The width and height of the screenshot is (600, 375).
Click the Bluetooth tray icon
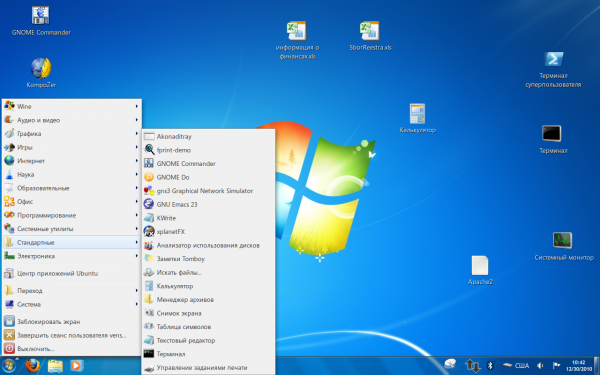[490, 366]
